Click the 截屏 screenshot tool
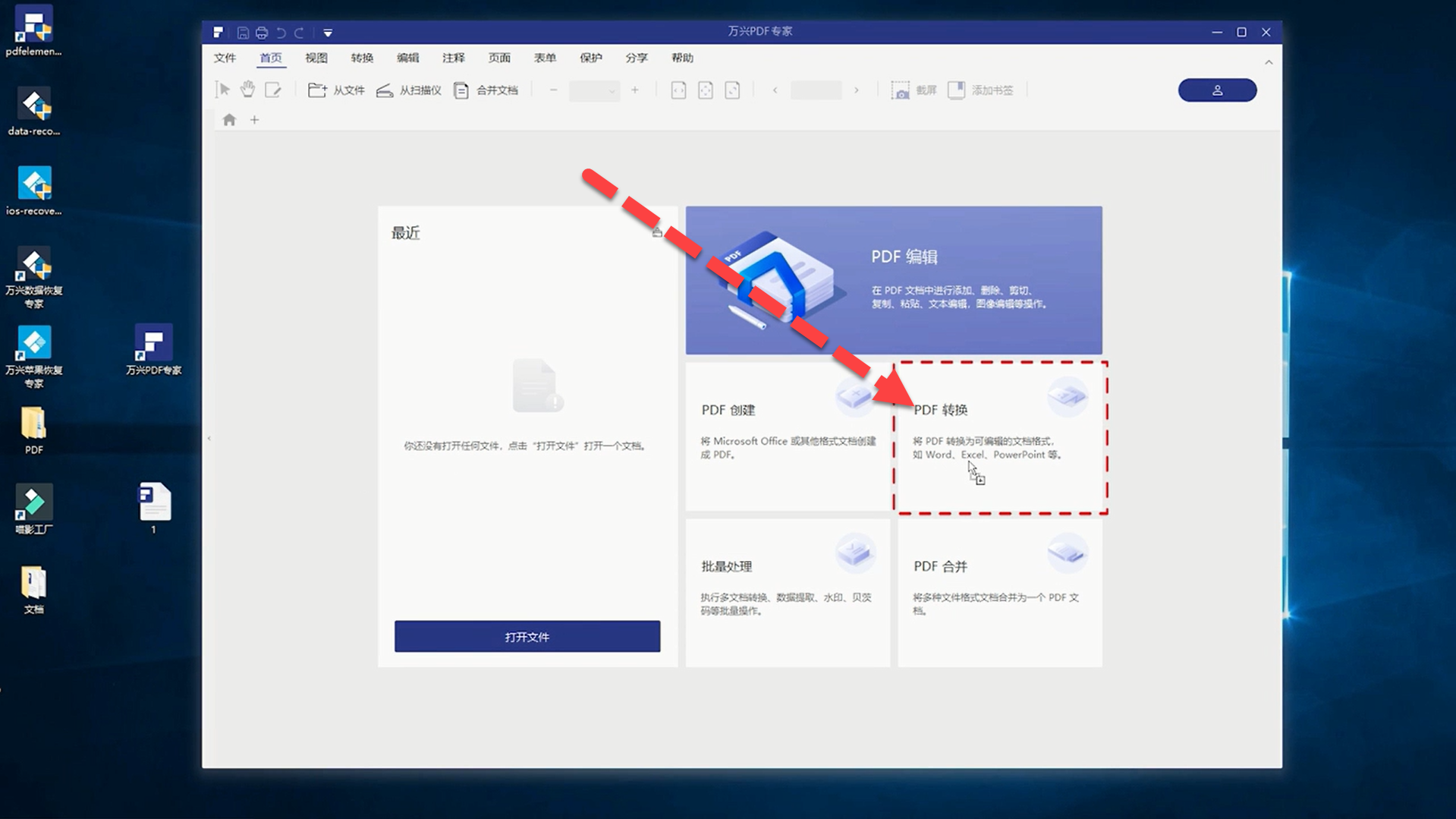1456x819 pixels. (x=914, y=90)
